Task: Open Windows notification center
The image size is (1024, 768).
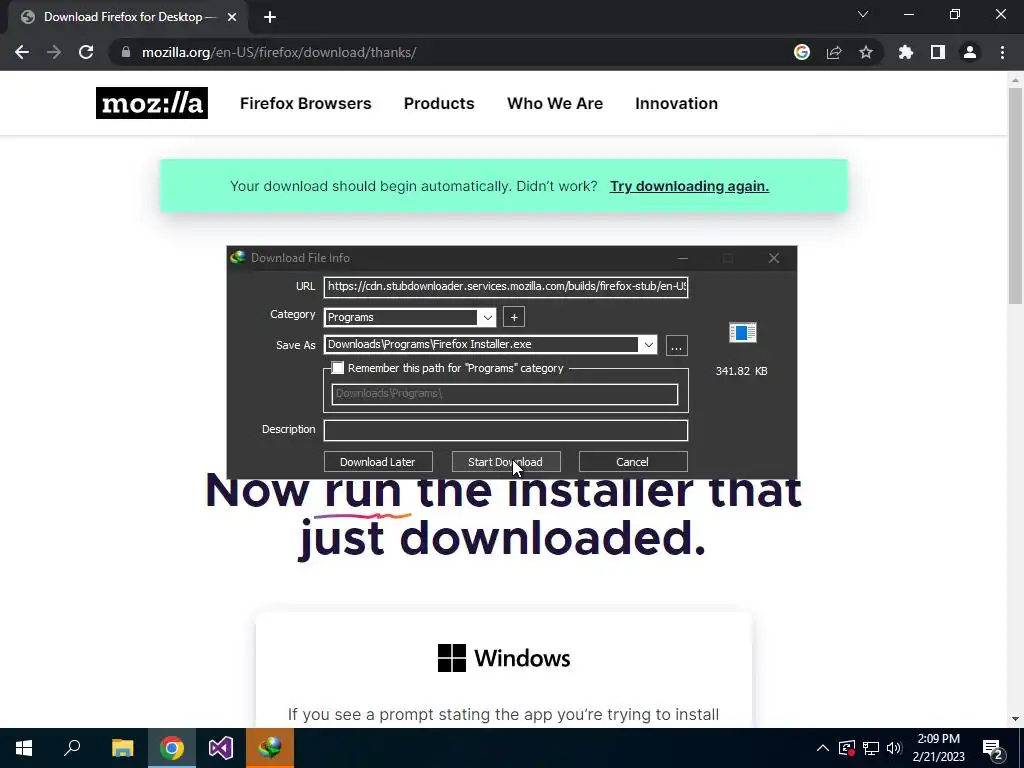Action: tap(993, 748)
